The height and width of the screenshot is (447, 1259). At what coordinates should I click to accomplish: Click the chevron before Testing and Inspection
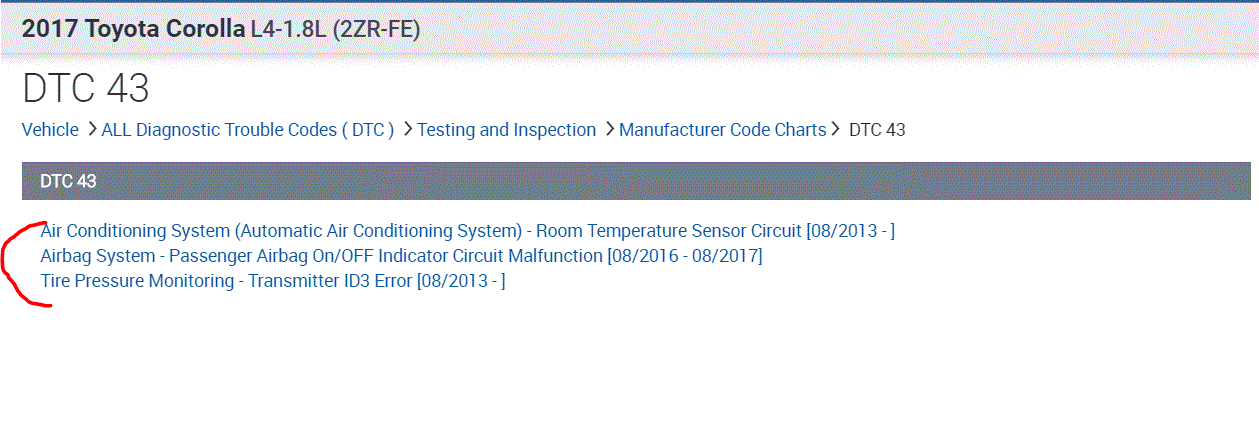tap(408, 129)
